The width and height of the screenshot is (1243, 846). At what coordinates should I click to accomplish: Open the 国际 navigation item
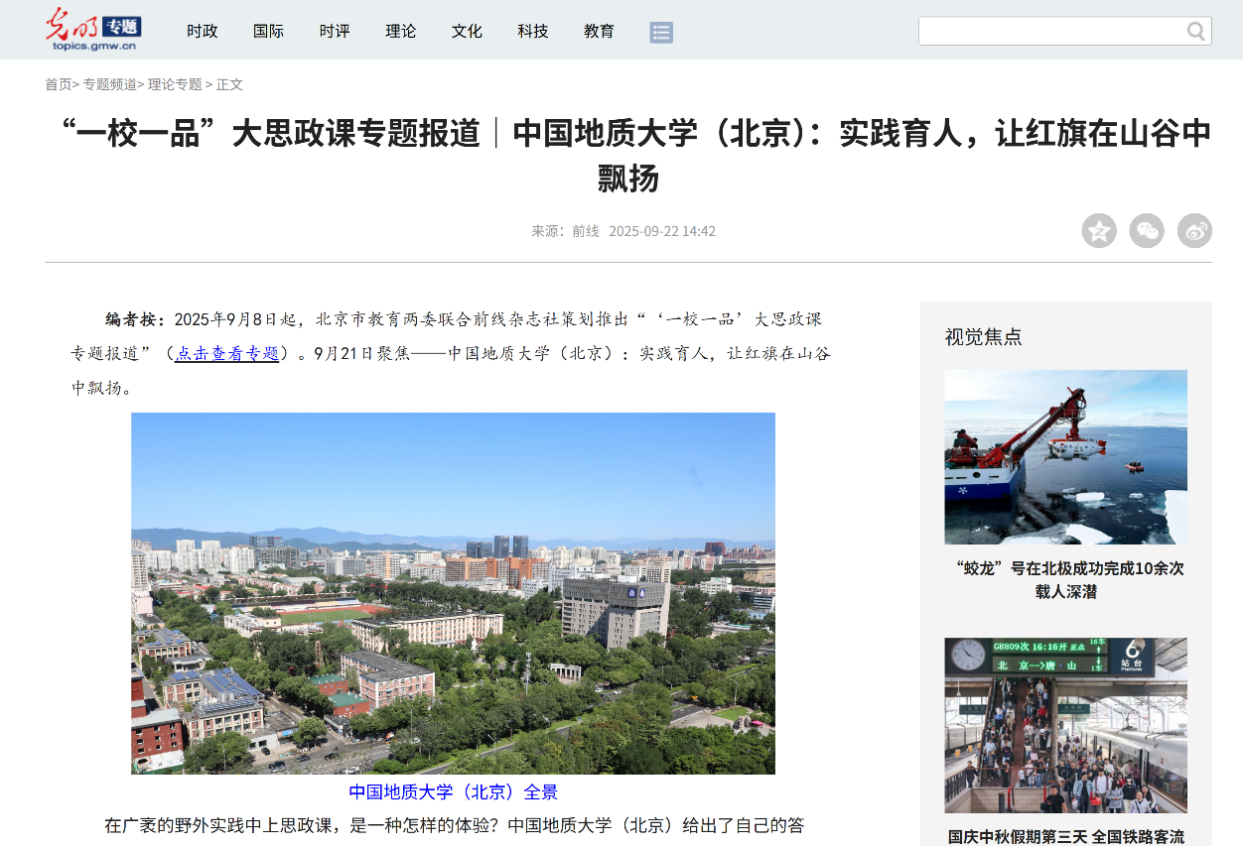(268, 31)
